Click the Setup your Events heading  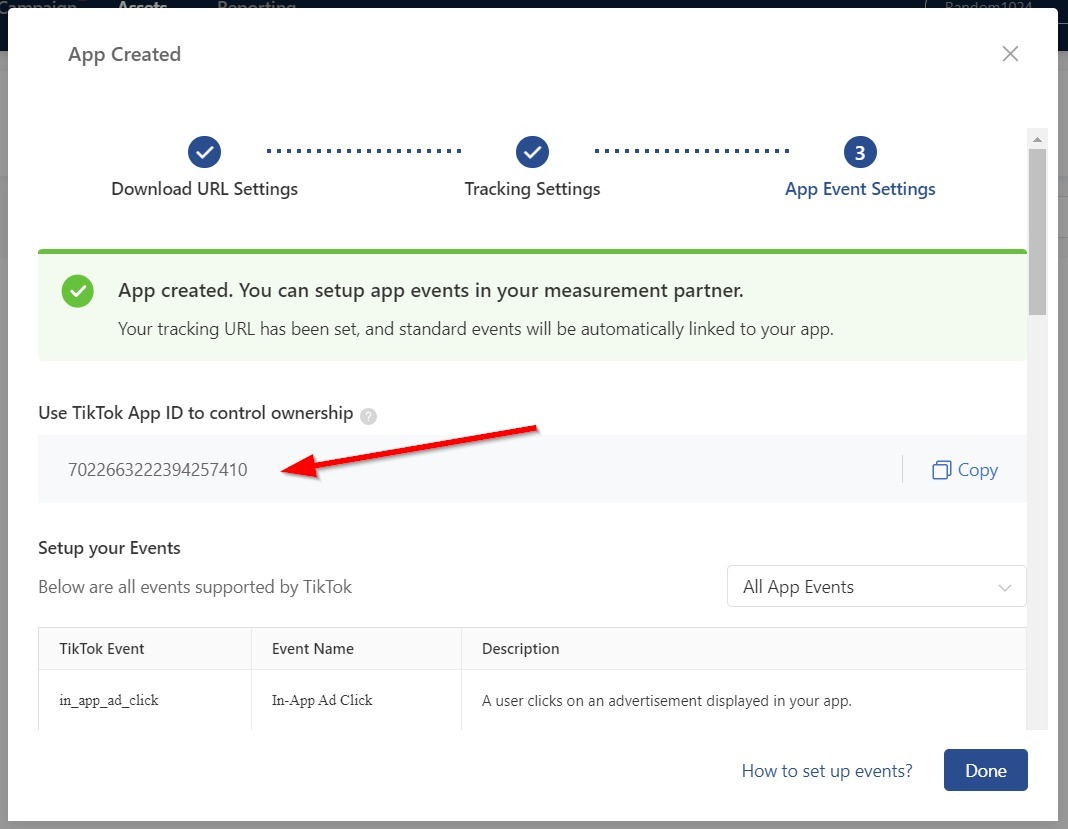[109, 548]
